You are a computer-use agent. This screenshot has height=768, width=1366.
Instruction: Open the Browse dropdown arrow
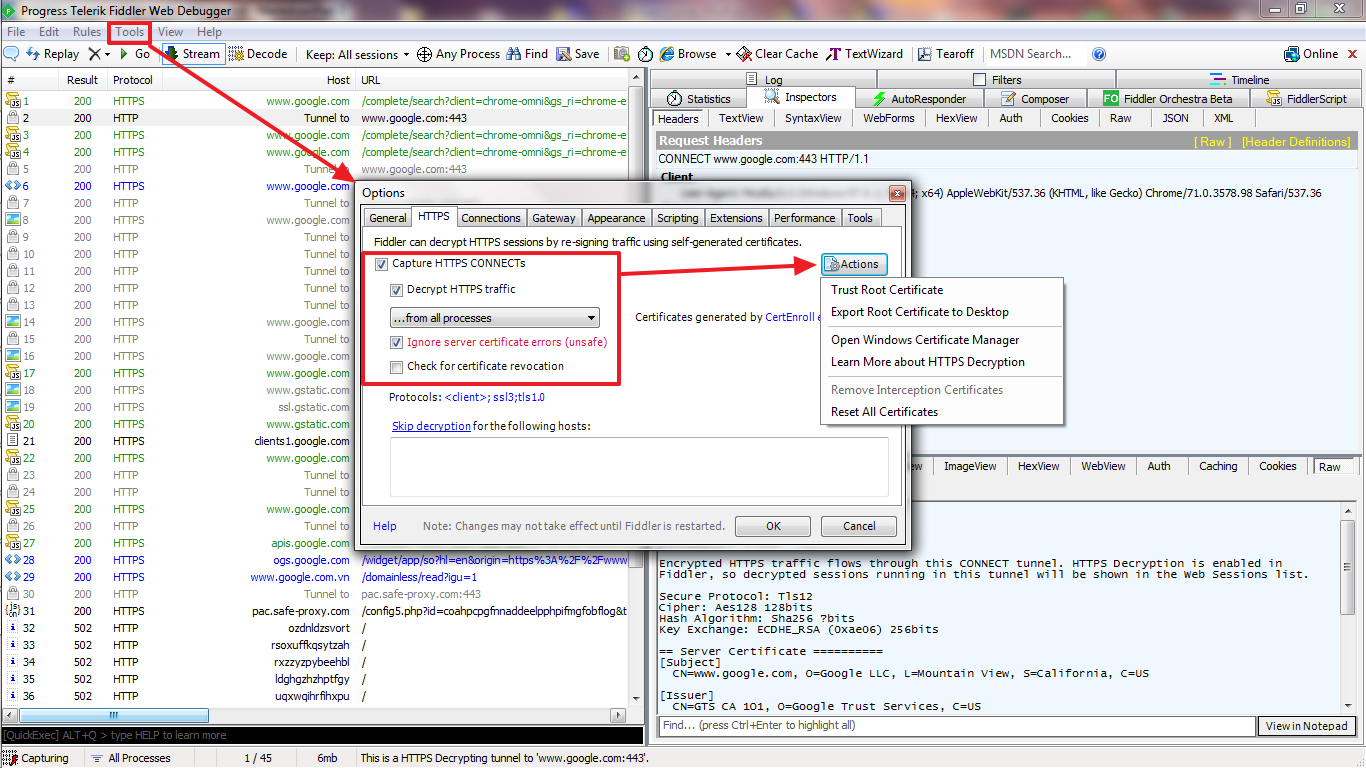pyautogui.click(x=728, y=54)
